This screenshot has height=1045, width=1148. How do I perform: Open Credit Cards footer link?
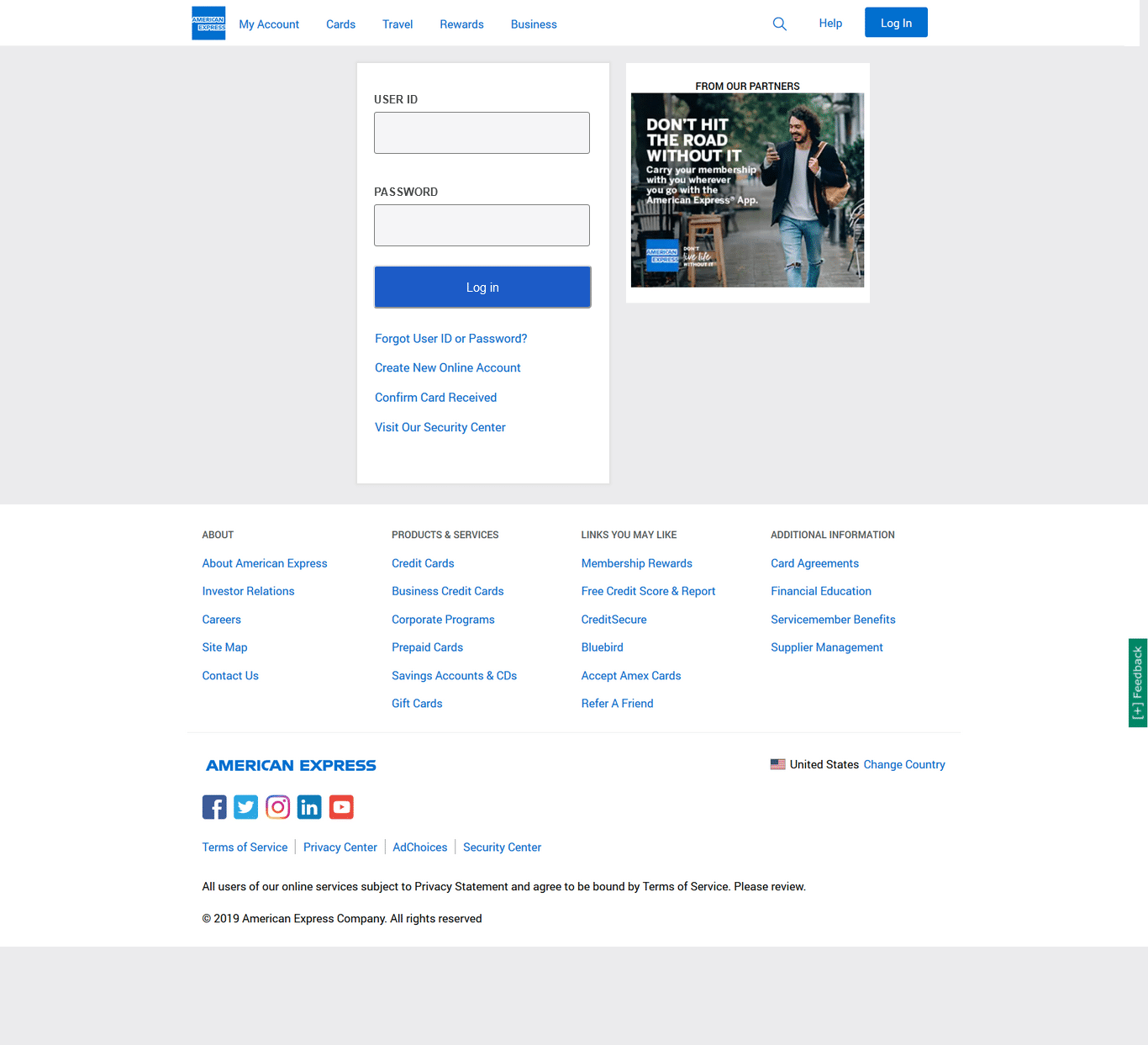(423, 563)
